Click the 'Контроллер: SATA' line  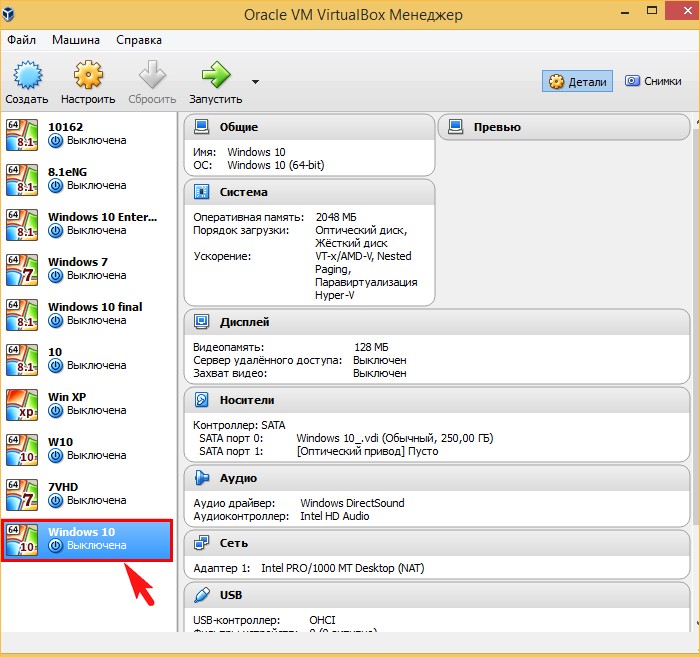click(x=239, y=425)
